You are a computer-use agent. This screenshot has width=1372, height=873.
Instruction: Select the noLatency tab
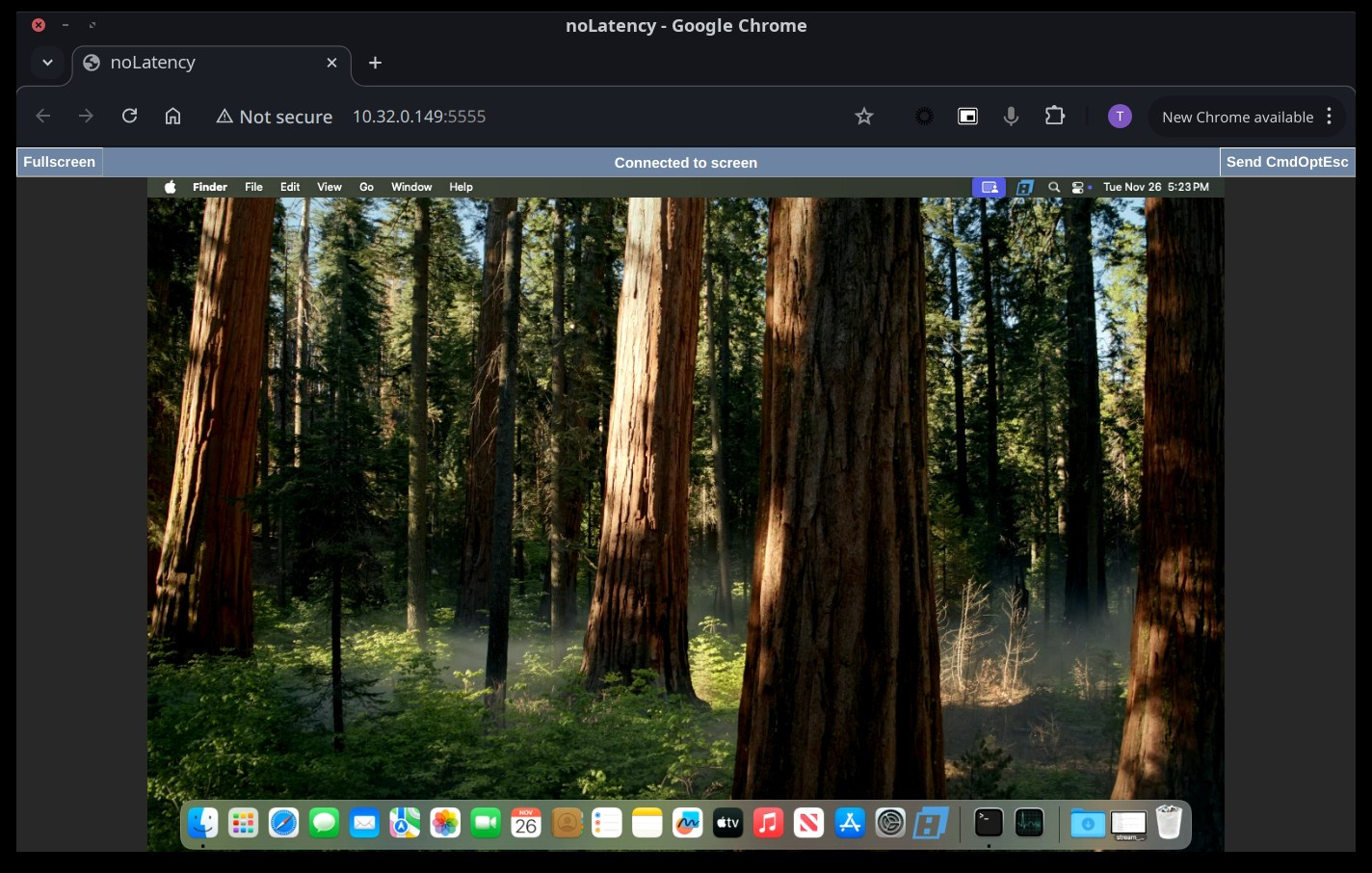tap(211, 63)
